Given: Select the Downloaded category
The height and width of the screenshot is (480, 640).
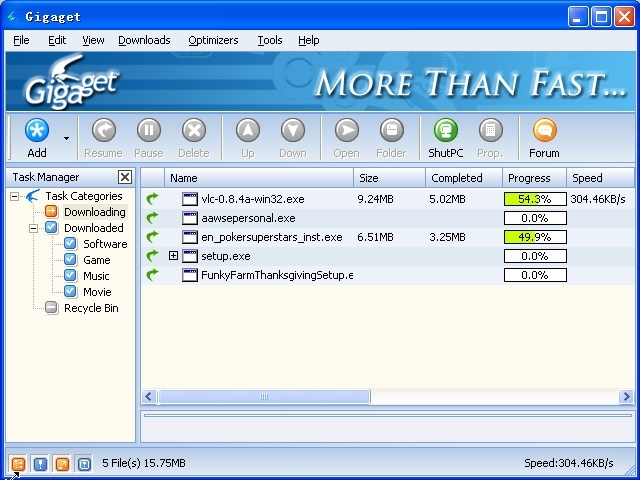Looking at the screenshot, I should point(93,228).
